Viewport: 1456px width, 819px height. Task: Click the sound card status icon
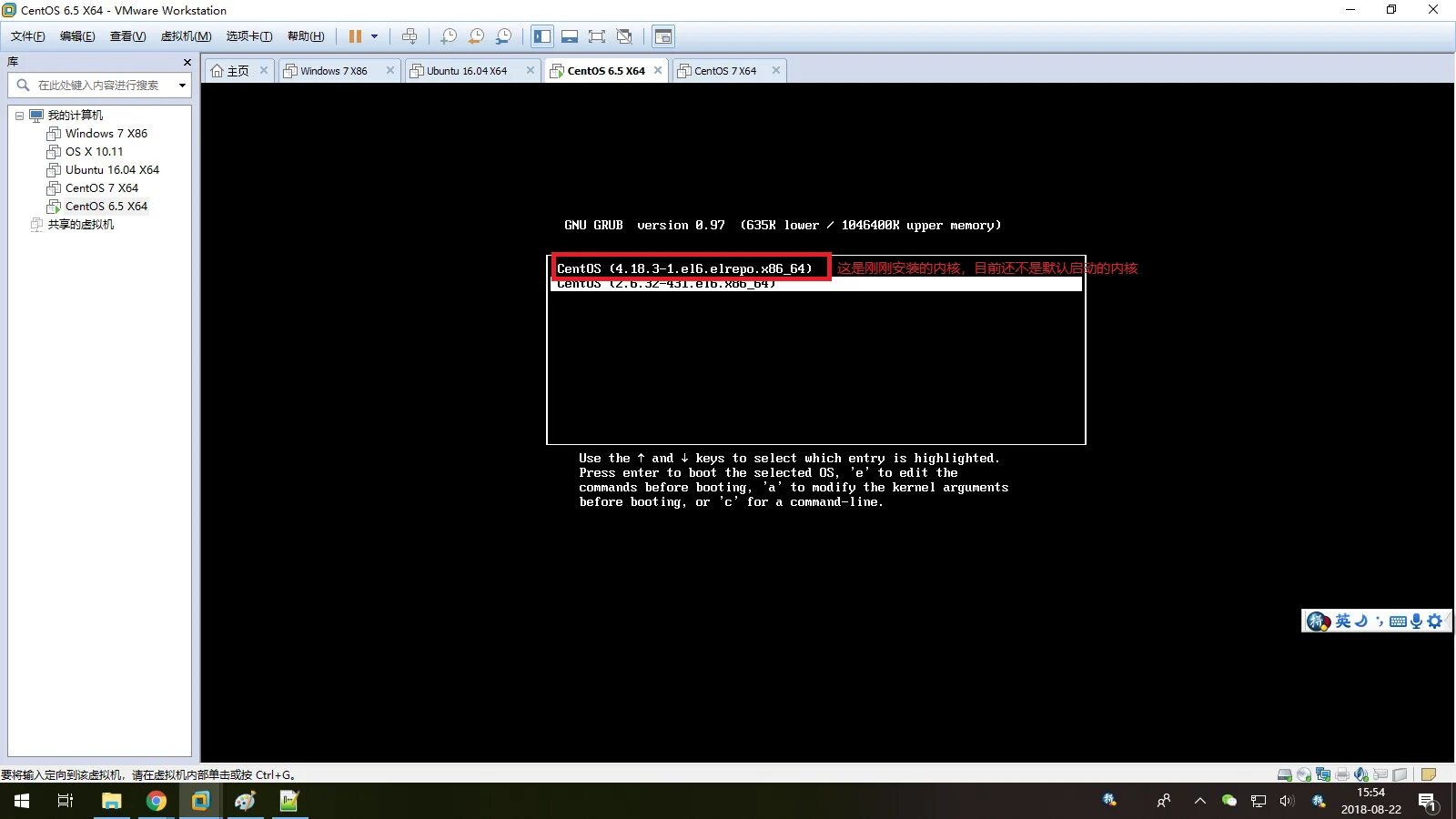pos(1361,774)
